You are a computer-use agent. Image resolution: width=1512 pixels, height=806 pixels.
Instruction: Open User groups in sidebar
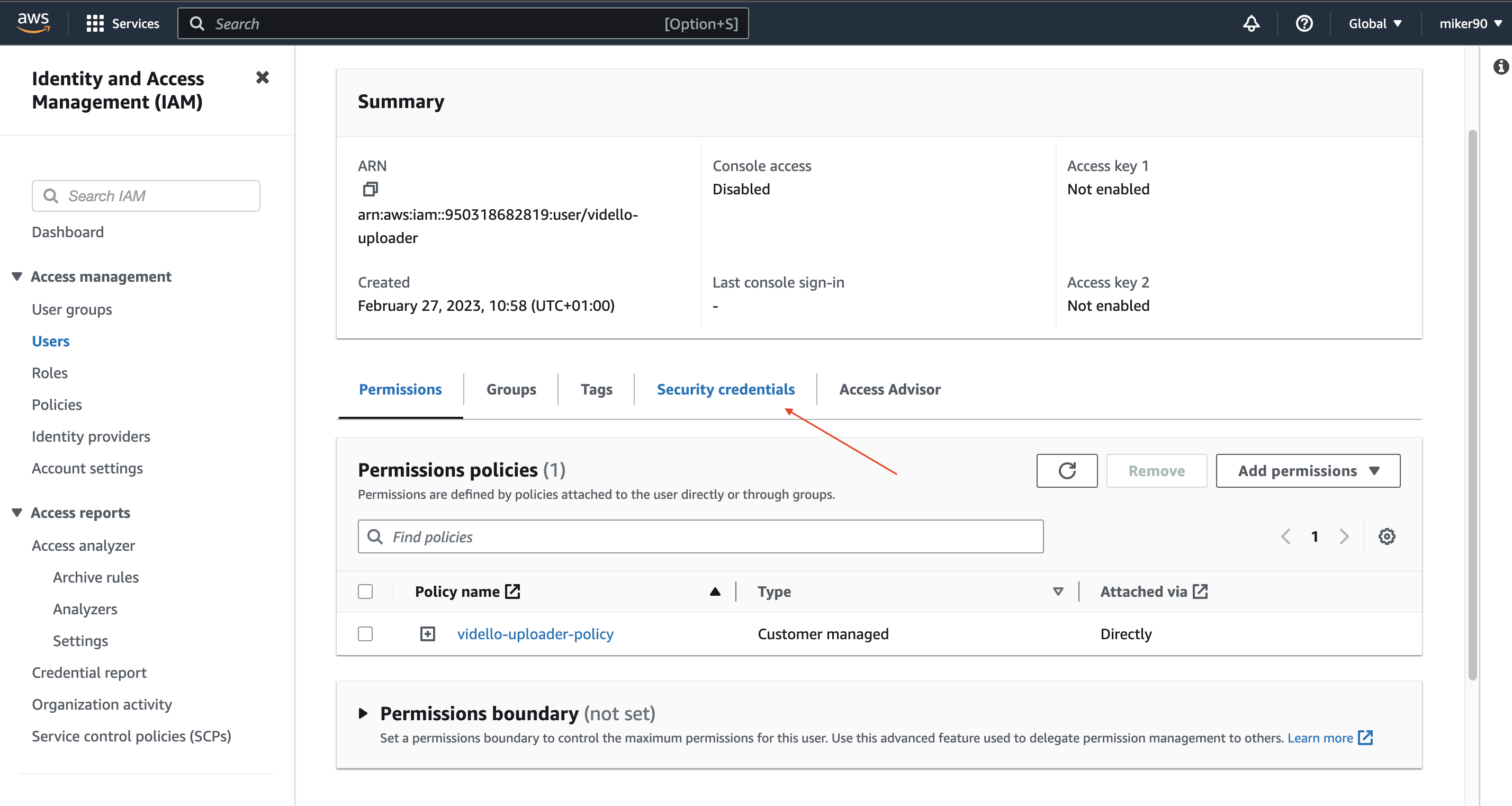71,309
